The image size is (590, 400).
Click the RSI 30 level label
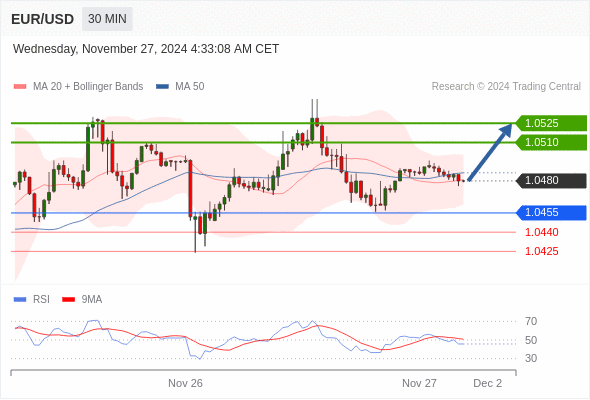click(531, 358)
